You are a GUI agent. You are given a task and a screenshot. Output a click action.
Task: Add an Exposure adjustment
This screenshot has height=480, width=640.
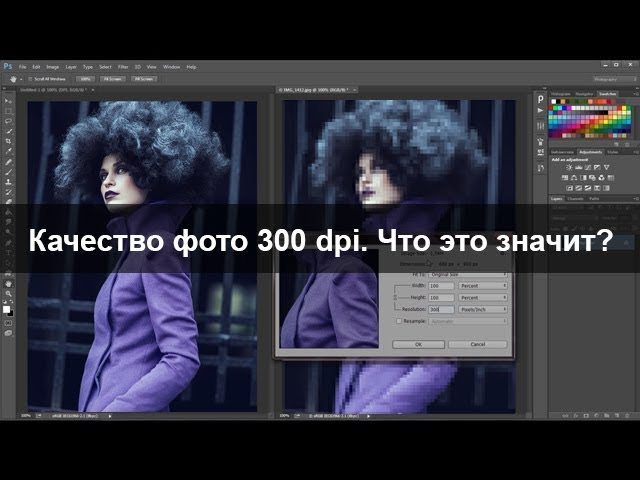tap(597, 168)
